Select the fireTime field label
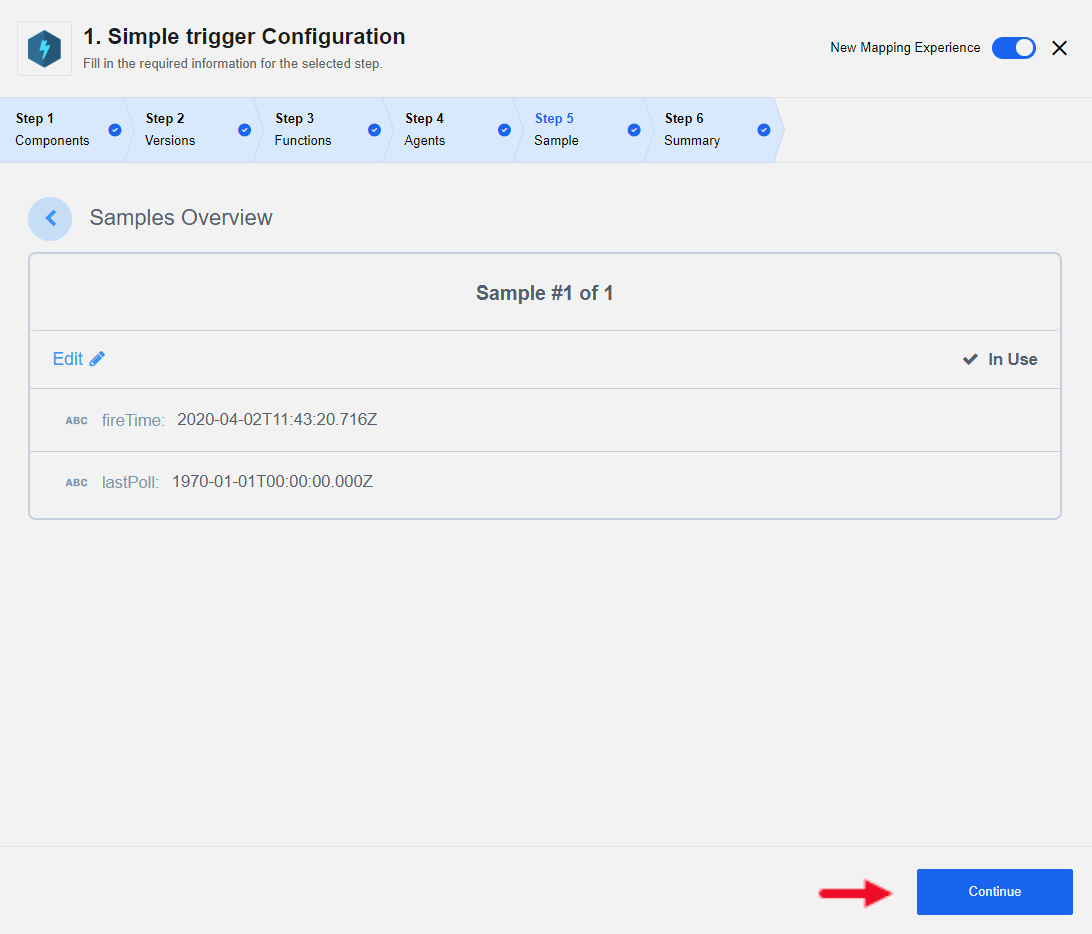 pyautogui.click(x=133, y=420)
